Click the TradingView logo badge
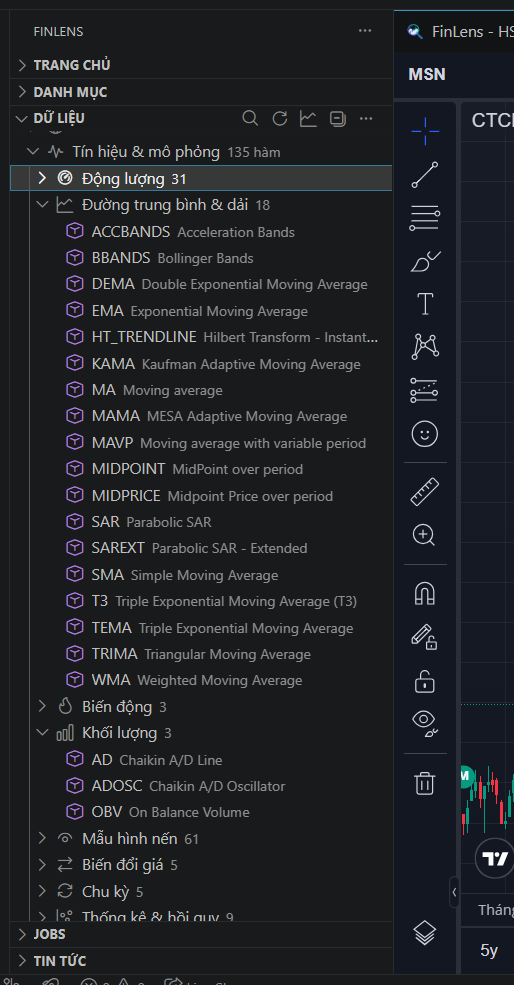 click(494, 858)
